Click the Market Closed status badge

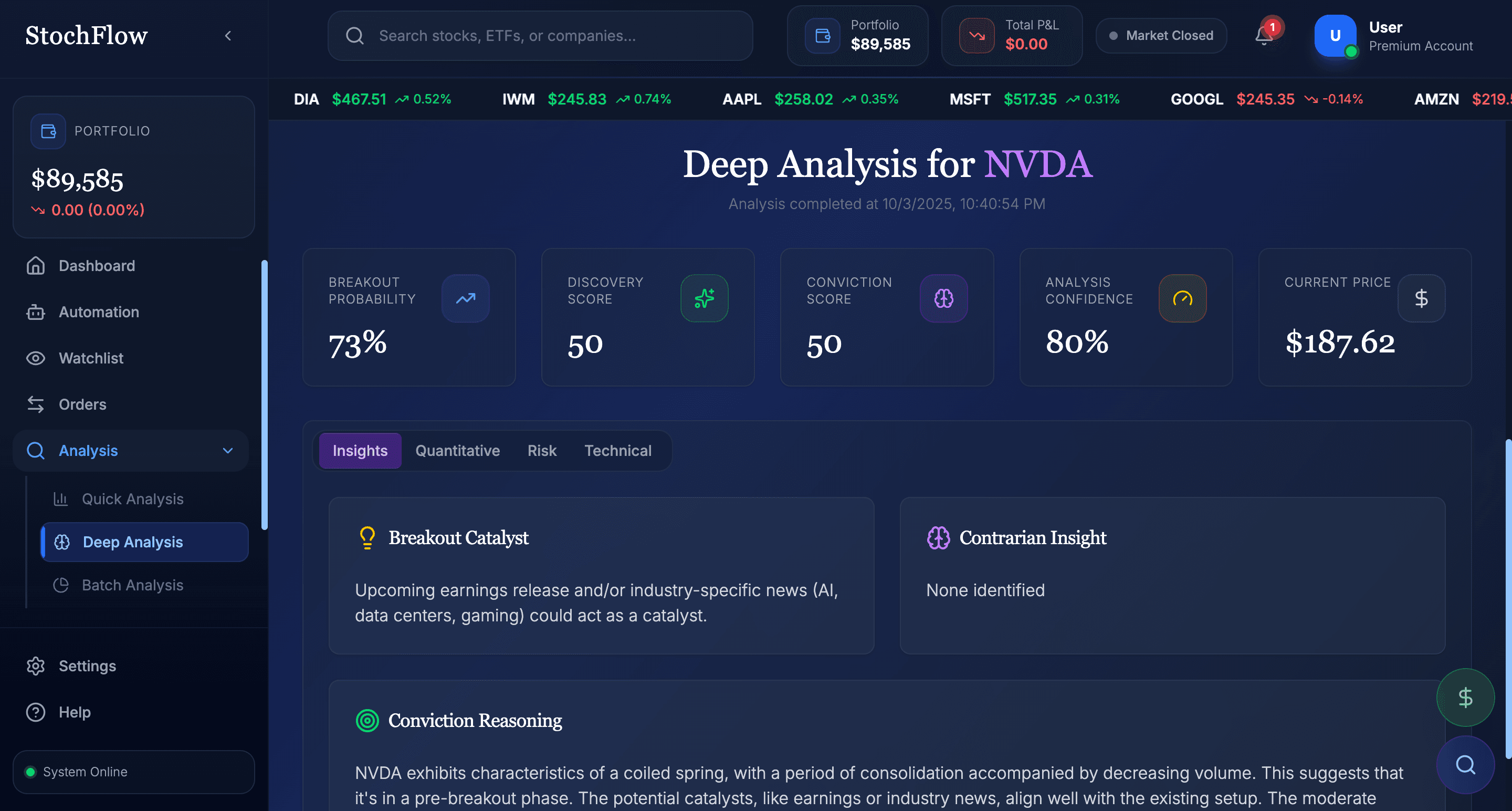pyautogui.click(x=1161, y=36)
